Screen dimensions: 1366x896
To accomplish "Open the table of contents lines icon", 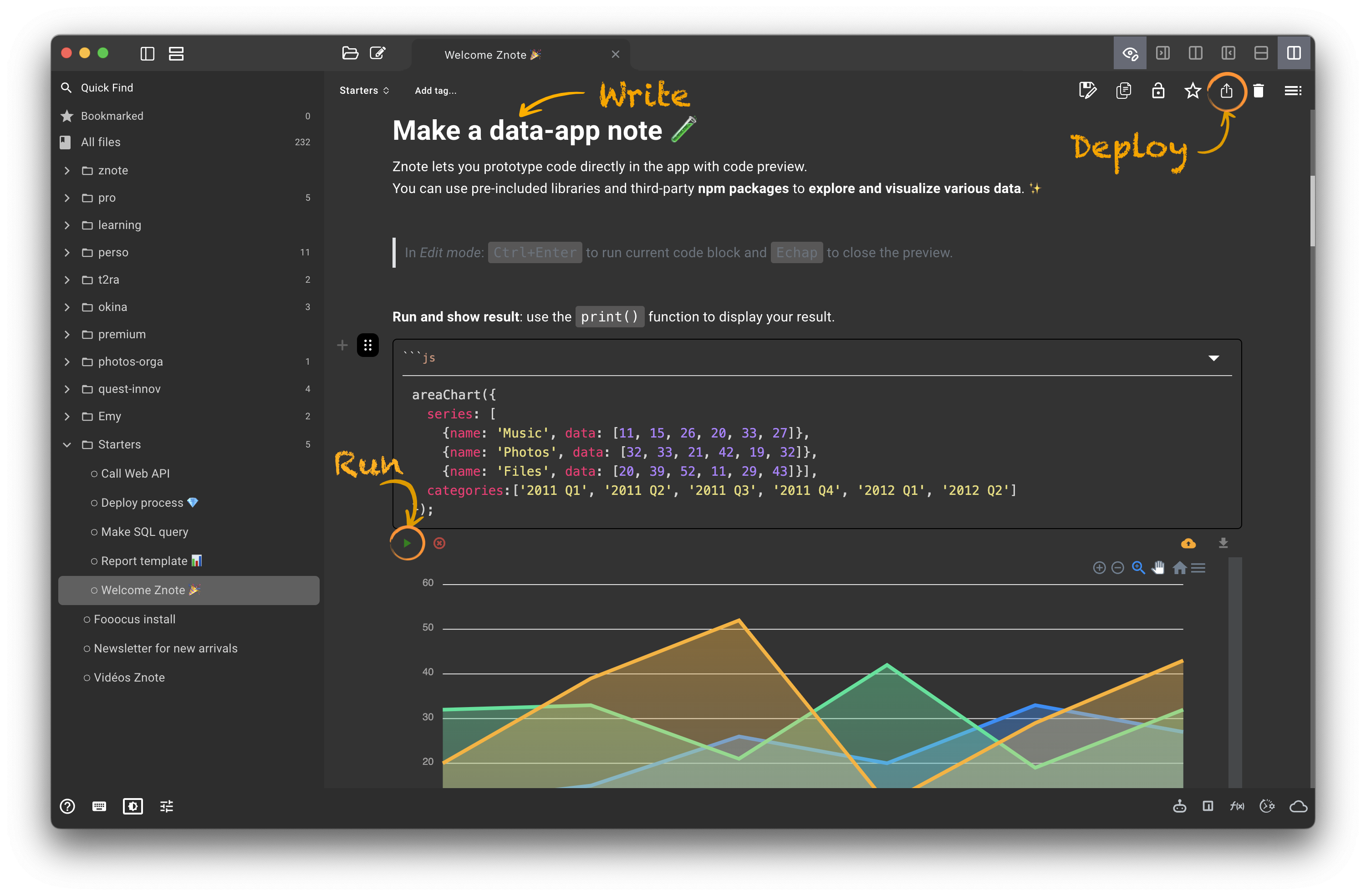I will click(x=1293, y=91).
